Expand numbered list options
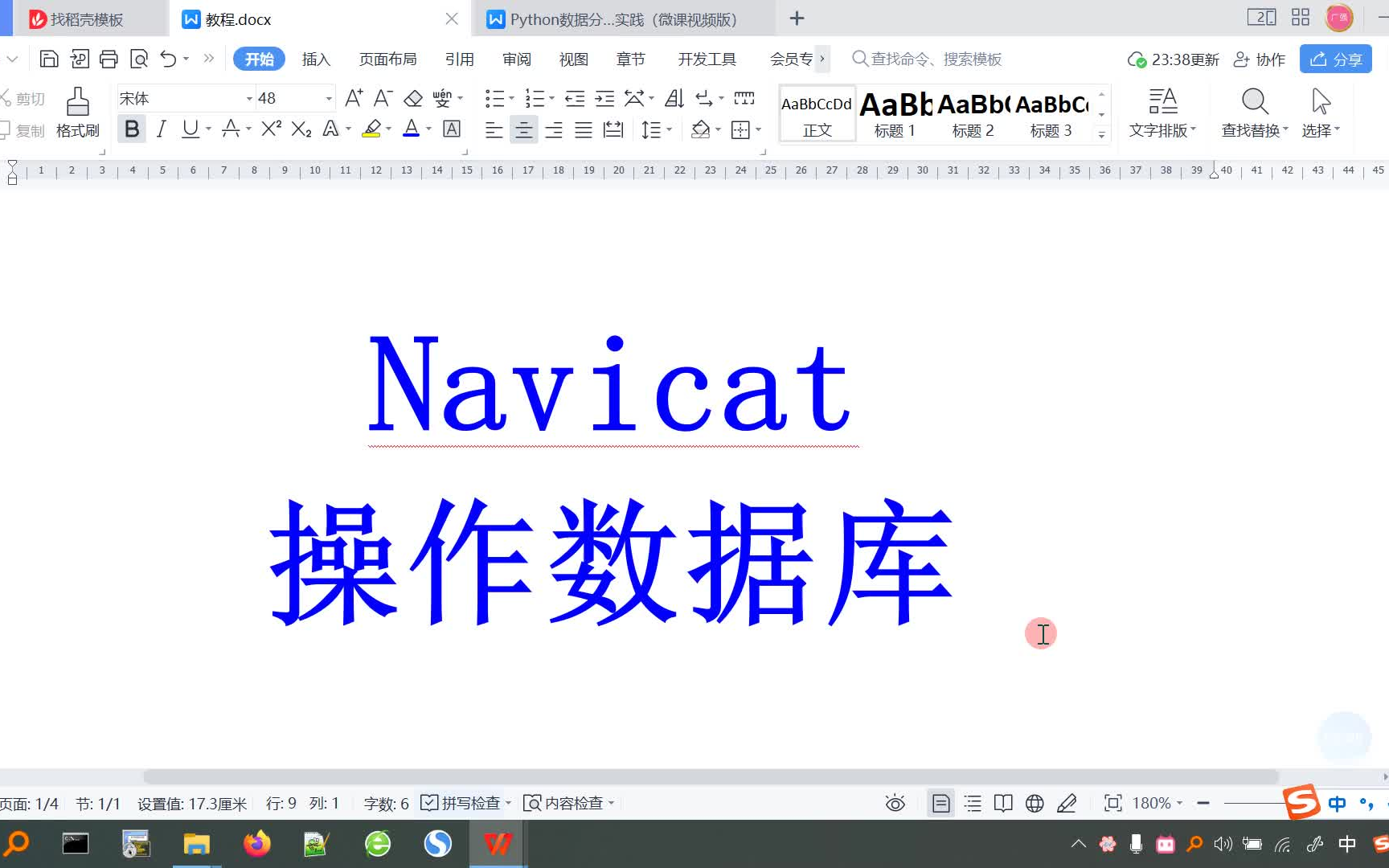The width and height of the screenshot is (1389, 868). pos(551,98)
